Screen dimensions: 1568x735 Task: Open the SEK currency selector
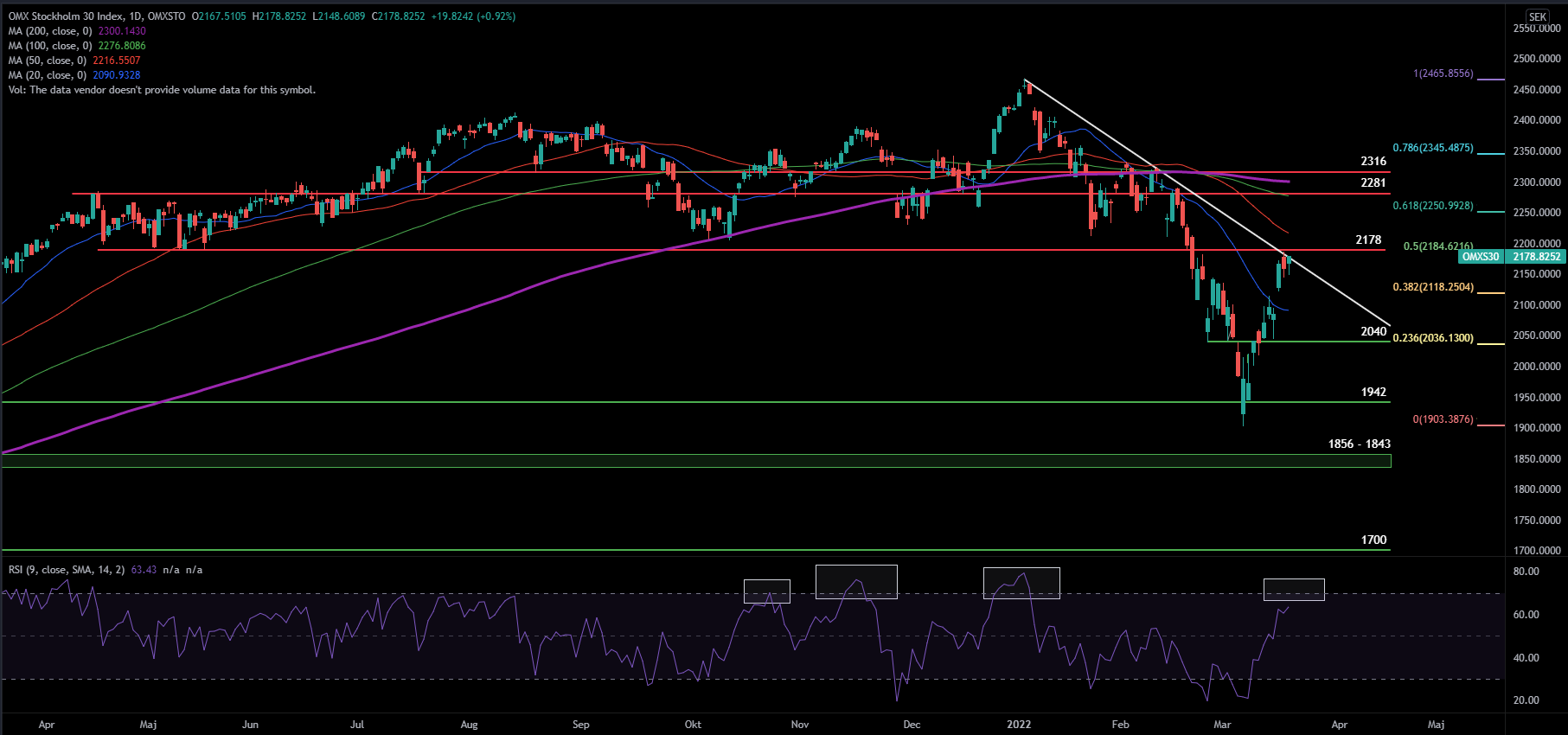pos(1537,16)
